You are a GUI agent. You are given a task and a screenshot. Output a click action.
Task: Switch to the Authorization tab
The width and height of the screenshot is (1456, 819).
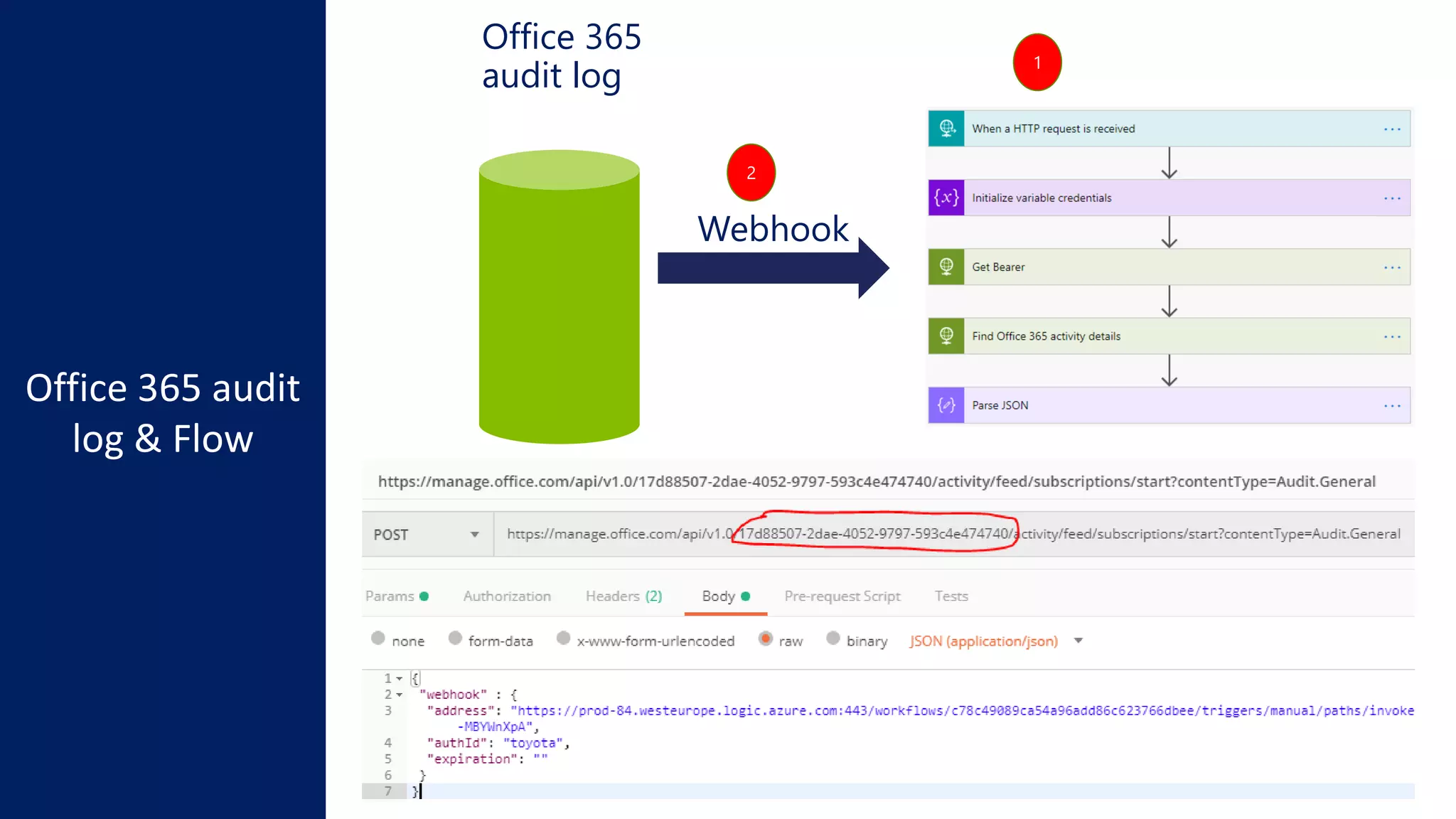click(x=507, y=596)
